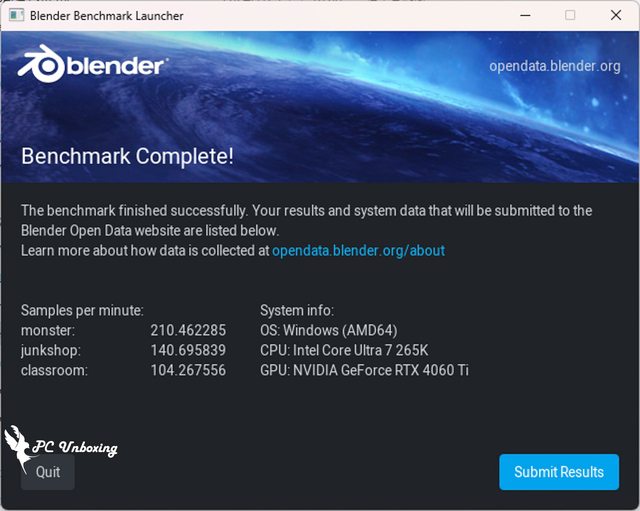Open the opendata.blender.org/about link
640x511 pixels.
coord(358,250)
